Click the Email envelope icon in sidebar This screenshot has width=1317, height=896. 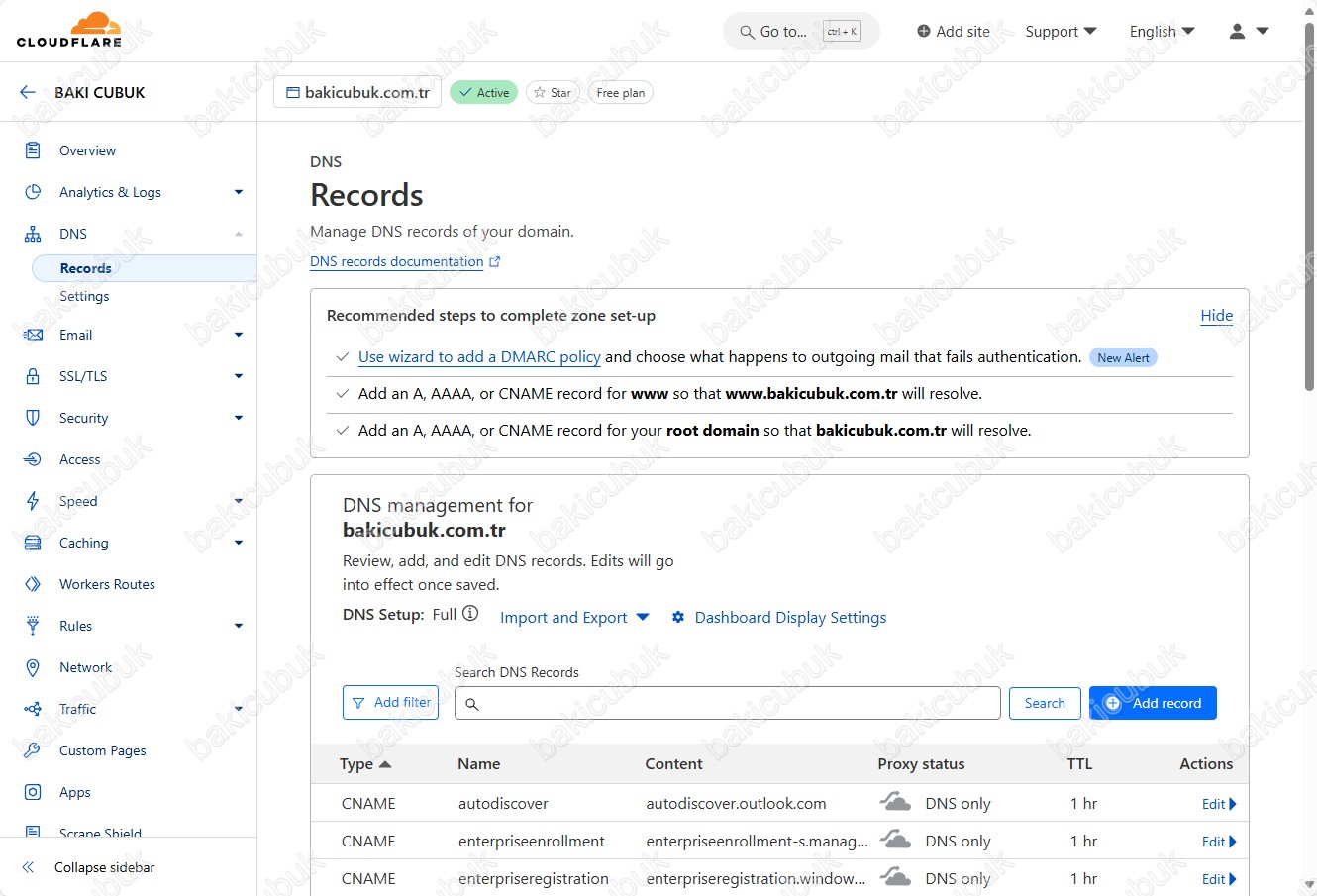click(33, 335)
